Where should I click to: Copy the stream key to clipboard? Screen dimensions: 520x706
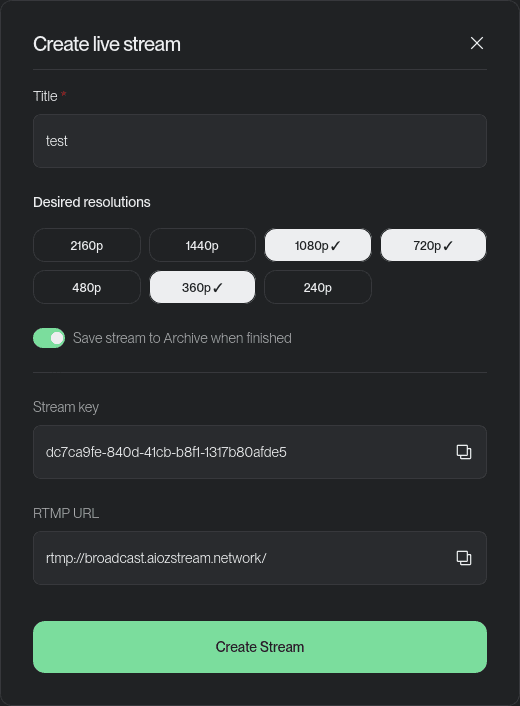click(x=464, y=452)
